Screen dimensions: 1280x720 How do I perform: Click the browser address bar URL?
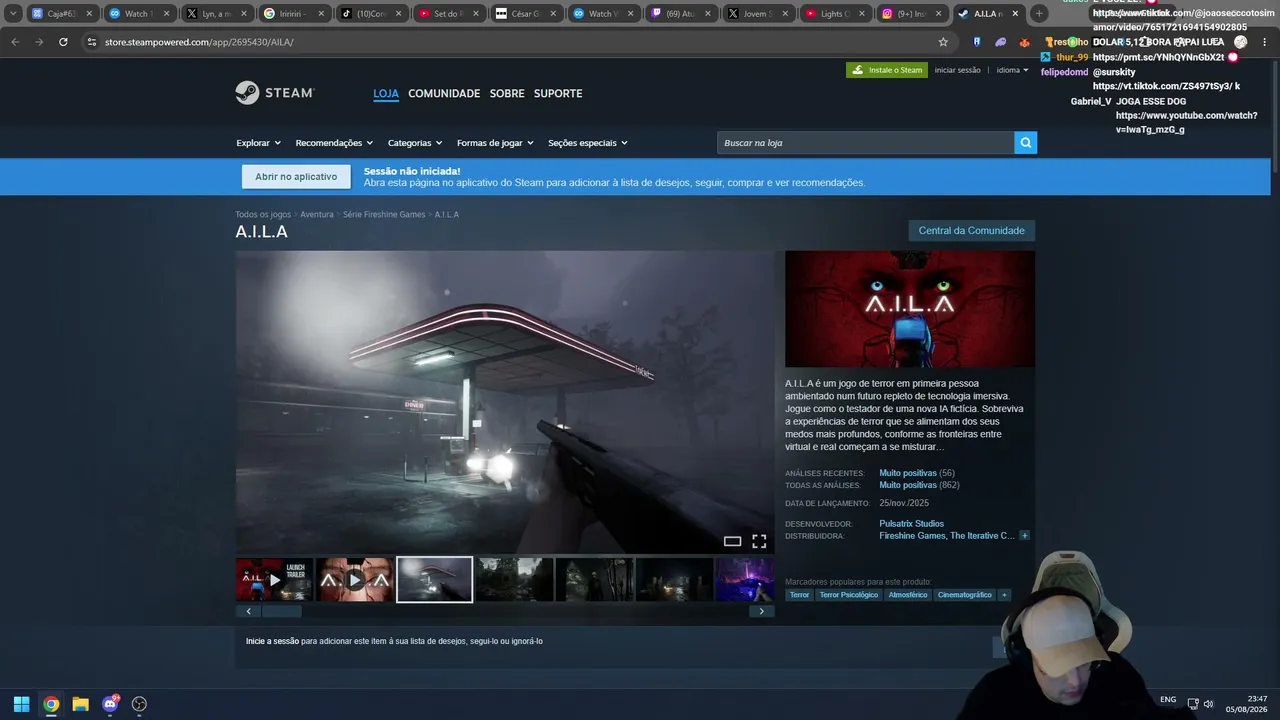click(x=199, y=42)
